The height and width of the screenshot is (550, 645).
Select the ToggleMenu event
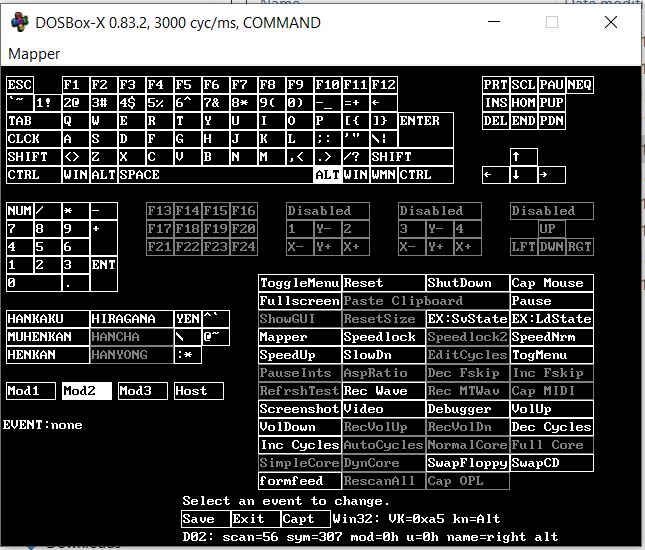[300, 283]
